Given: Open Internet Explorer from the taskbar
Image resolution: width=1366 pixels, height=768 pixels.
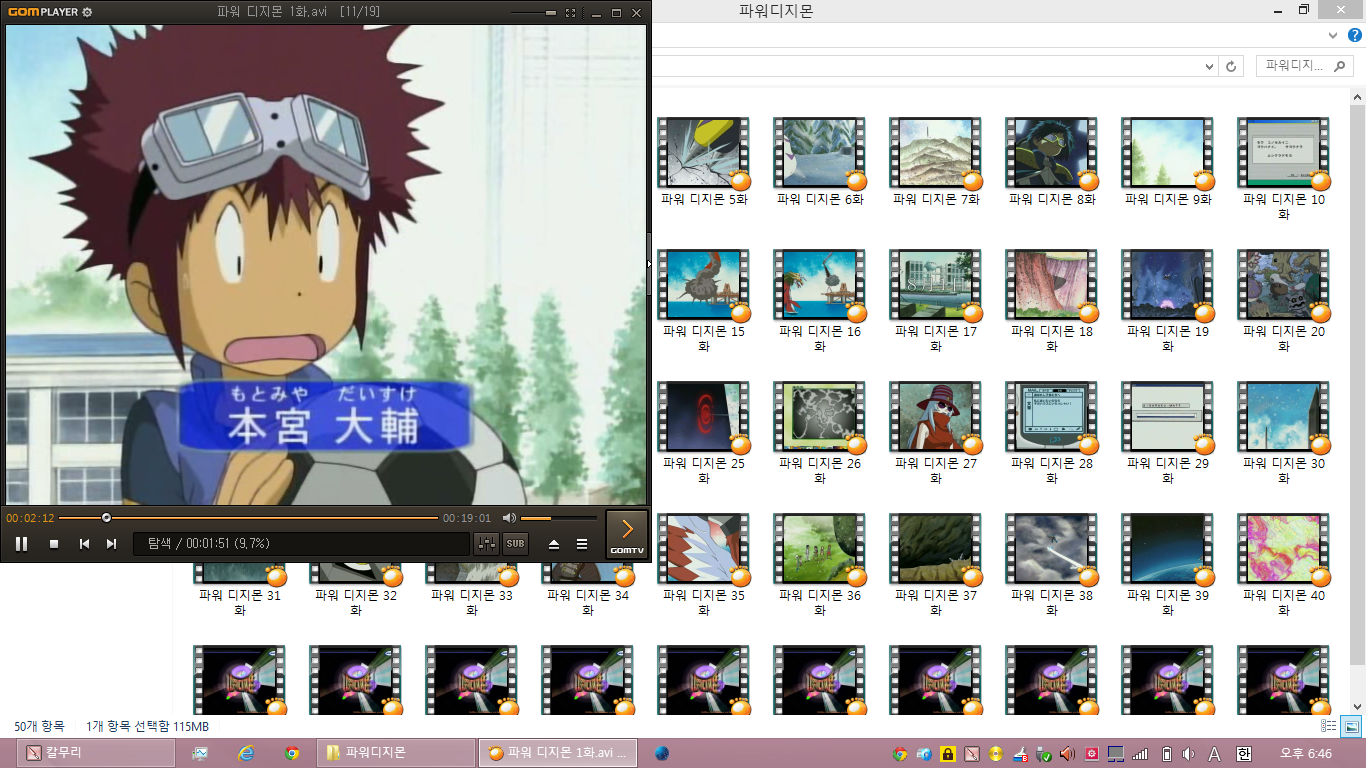Looking at the screenshot, I should pyautogui.click(x=246, y=753).
